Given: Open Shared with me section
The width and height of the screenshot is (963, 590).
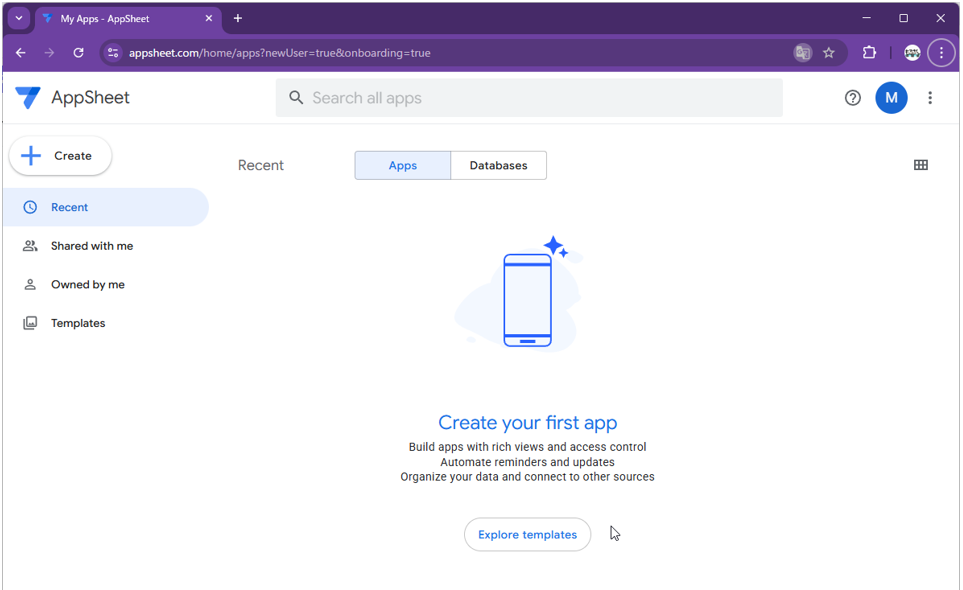Looking at the screenshot, I should (91, 246).
